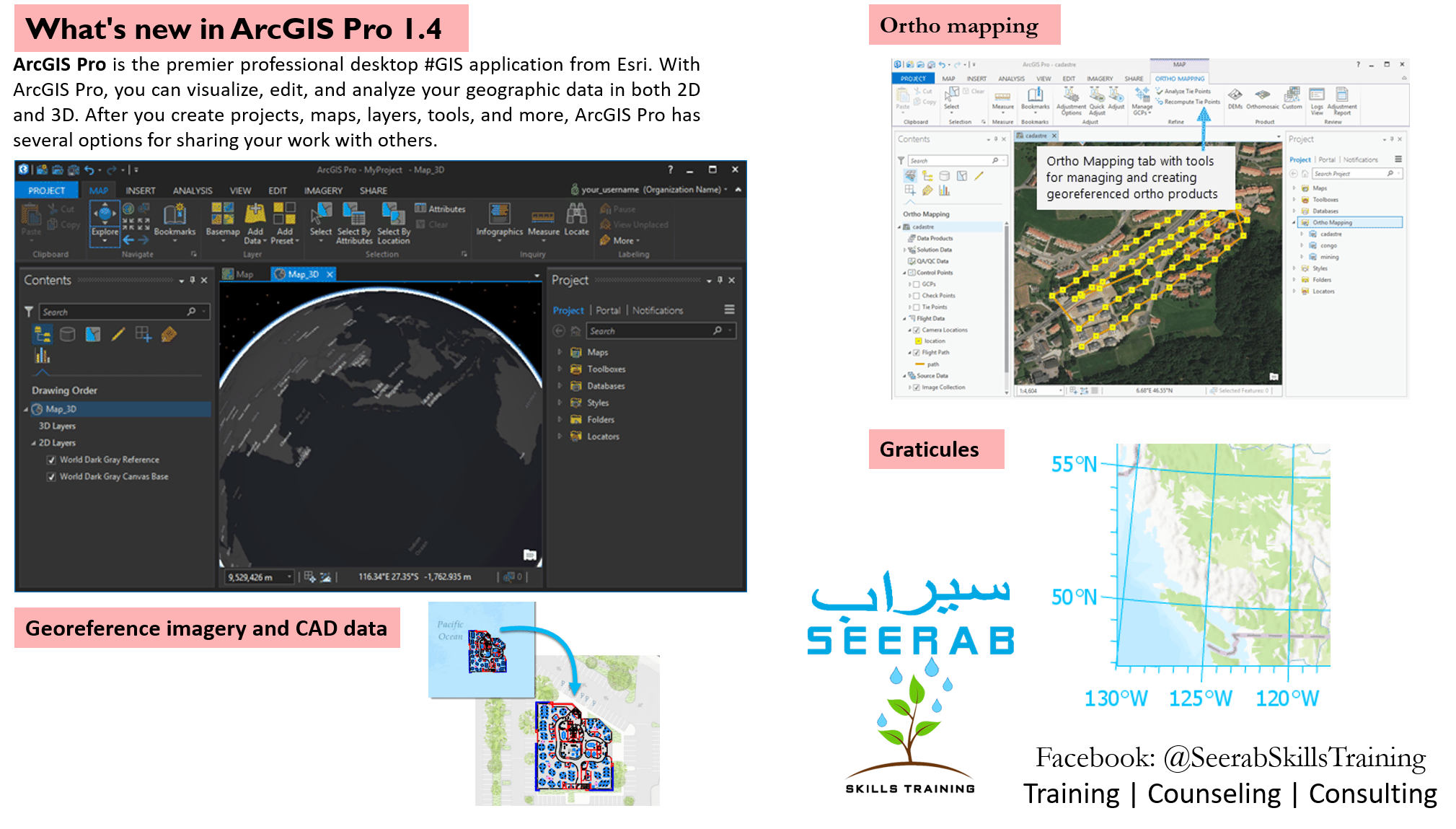Create DEMs product
Screen dimensions: 1456x829
1235,99
